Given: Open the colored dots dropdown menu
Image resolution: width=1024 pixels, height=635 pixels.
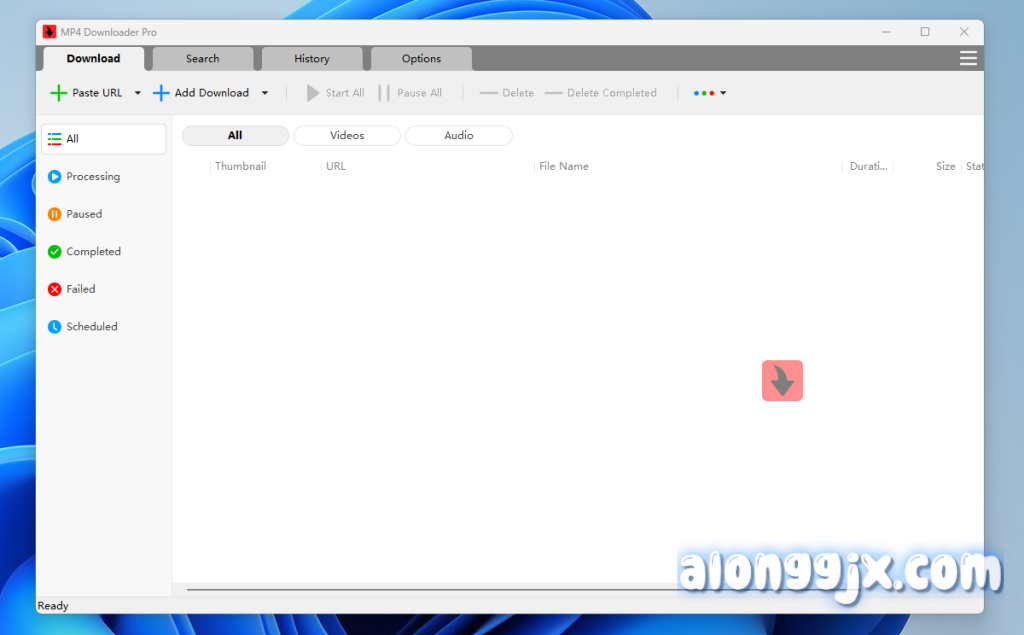Looking at the screenshot, I should [710, 93].
